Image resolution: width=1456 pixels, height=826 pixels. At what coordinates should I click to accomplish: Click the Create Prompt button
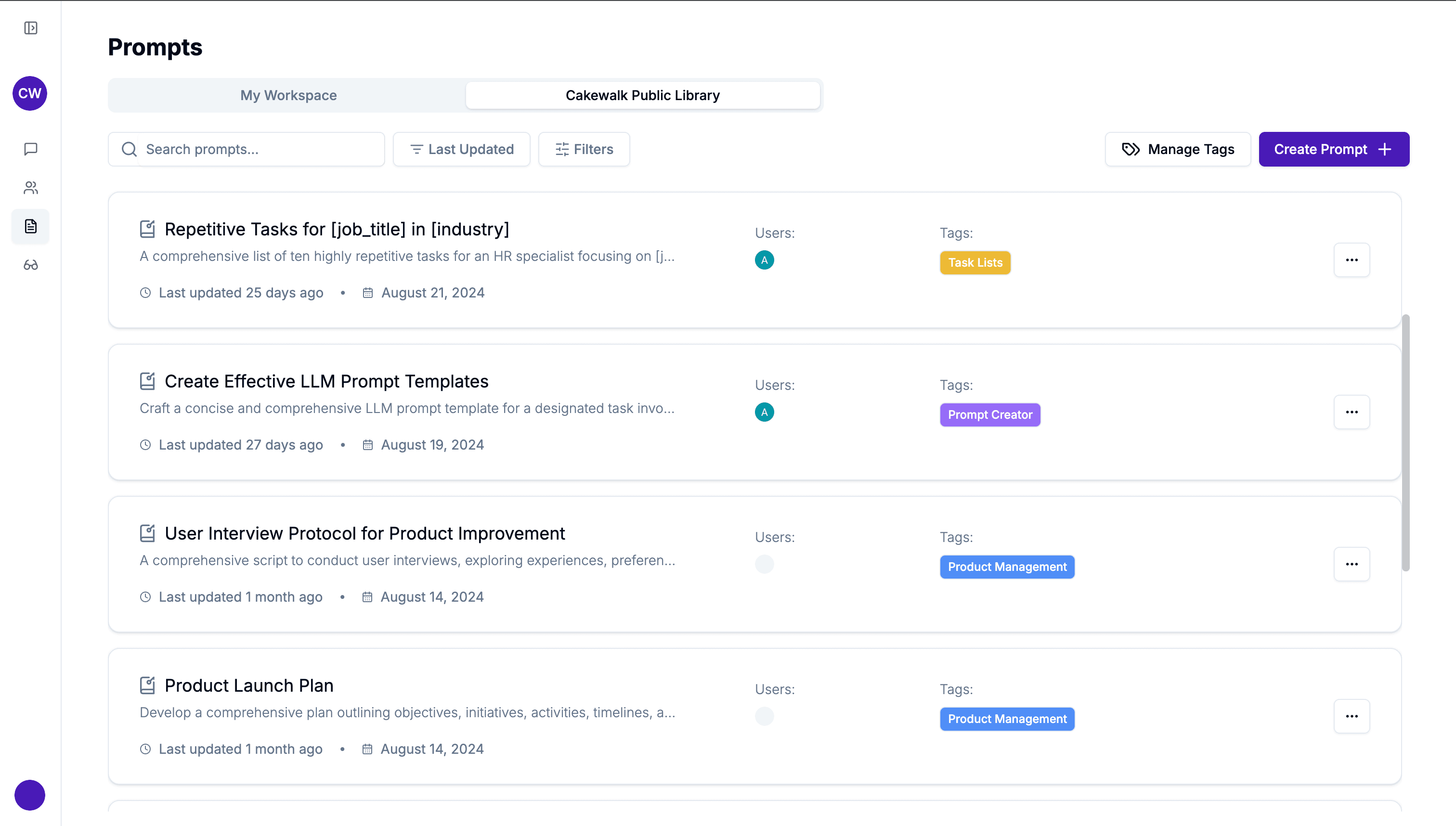click(1334, 149)
